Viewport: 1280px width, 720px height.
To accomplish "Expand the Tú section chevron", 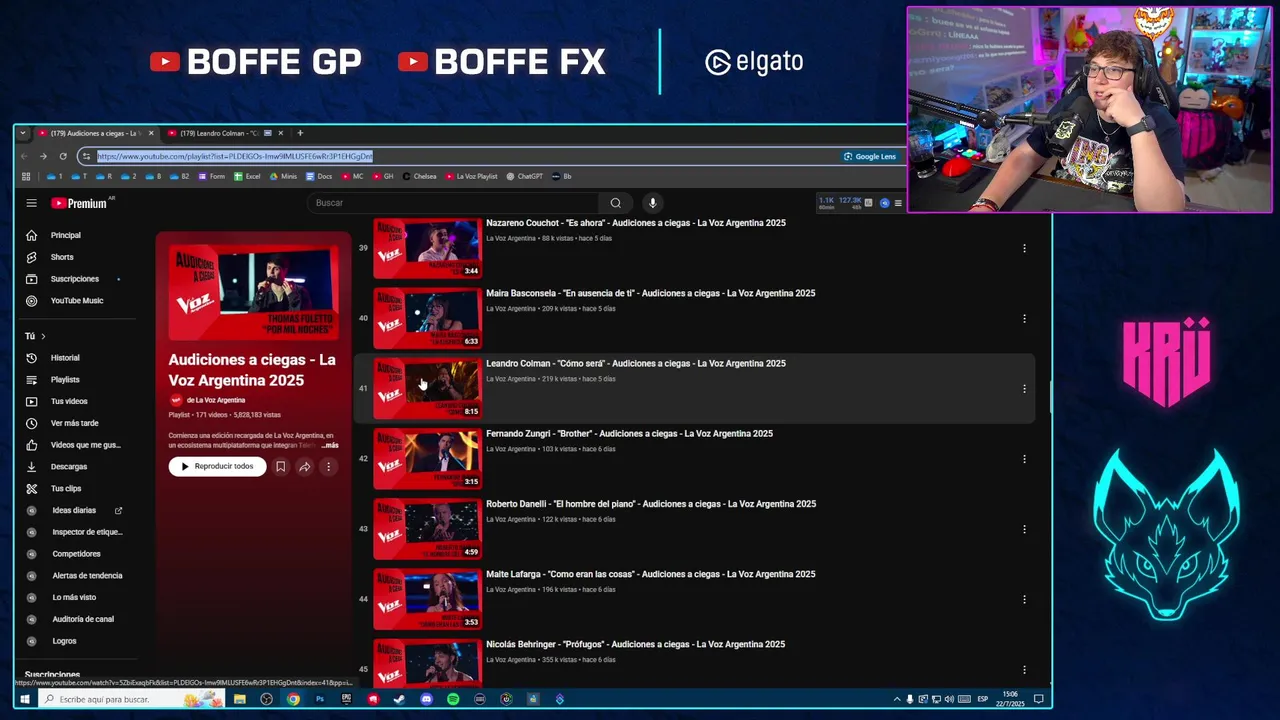I will click(x=43, y=336).
